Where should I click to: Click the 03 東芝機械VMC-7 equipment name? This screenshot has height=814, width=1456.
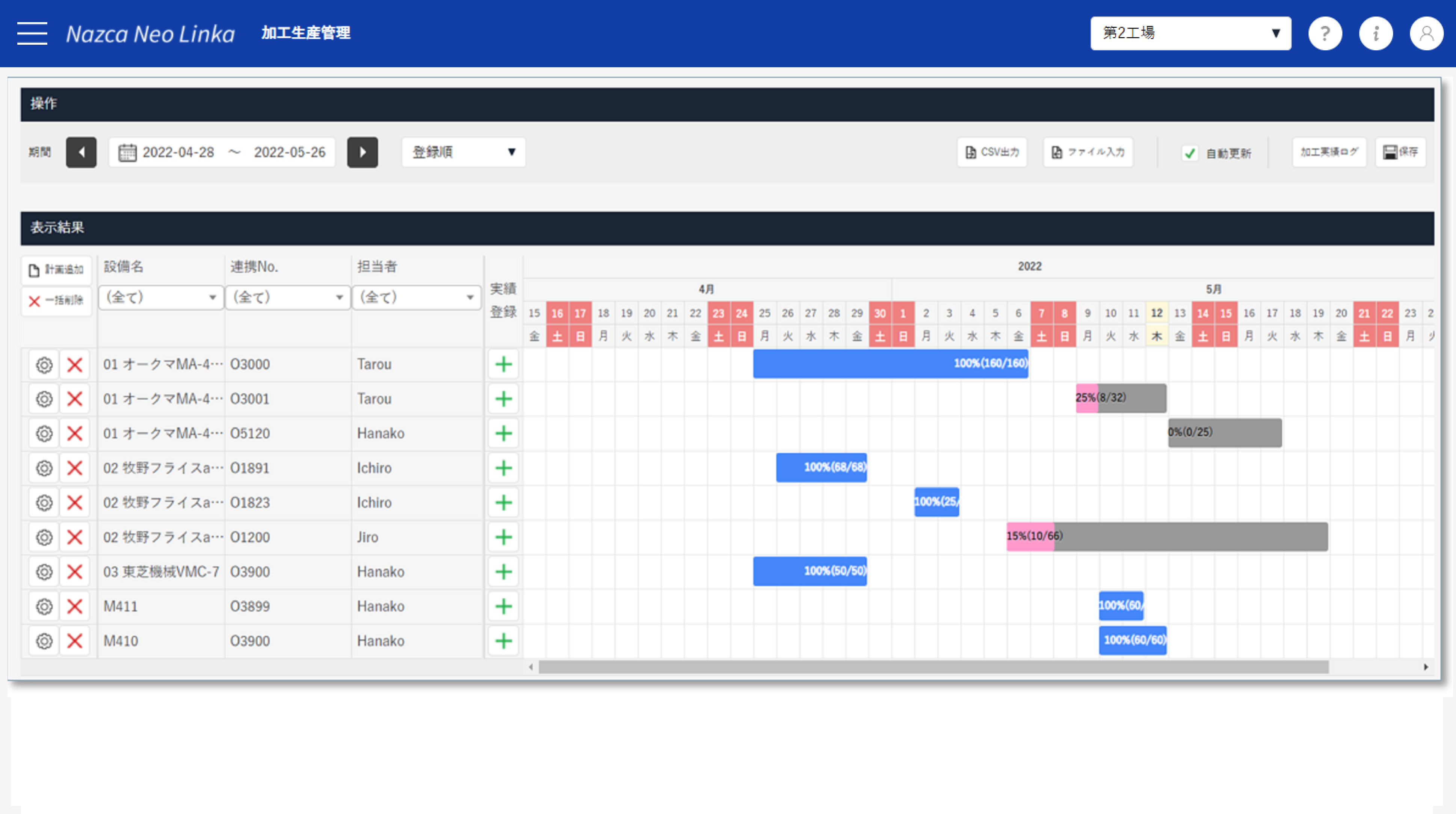[x=161, y=572]
